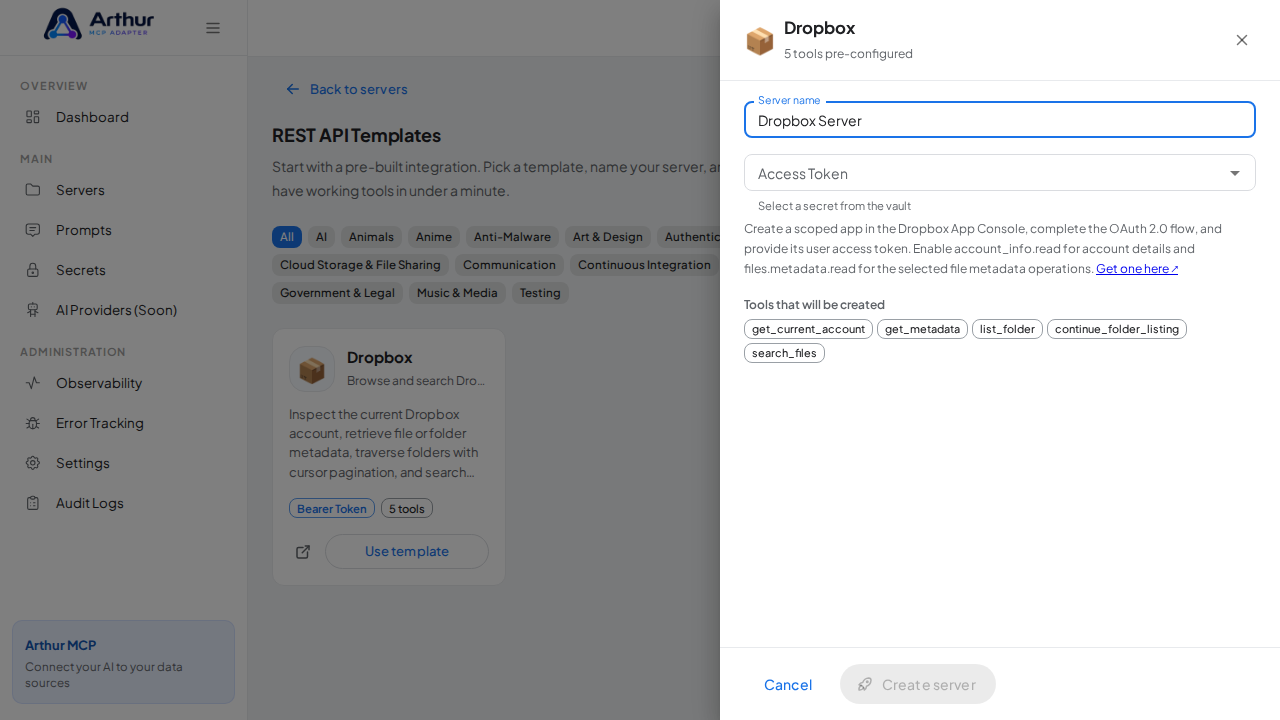
Task: Select the Music & Media category chip
Action: 457,293
